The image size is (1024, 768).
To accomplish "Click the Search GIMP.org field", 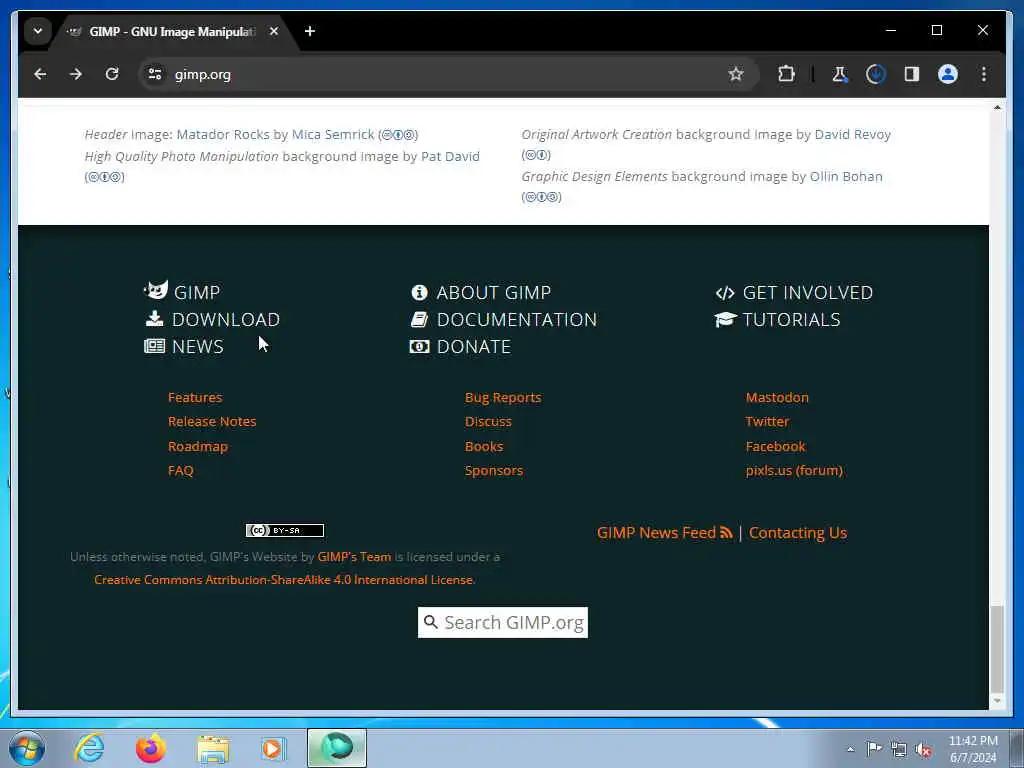I will tap(503, 622).
